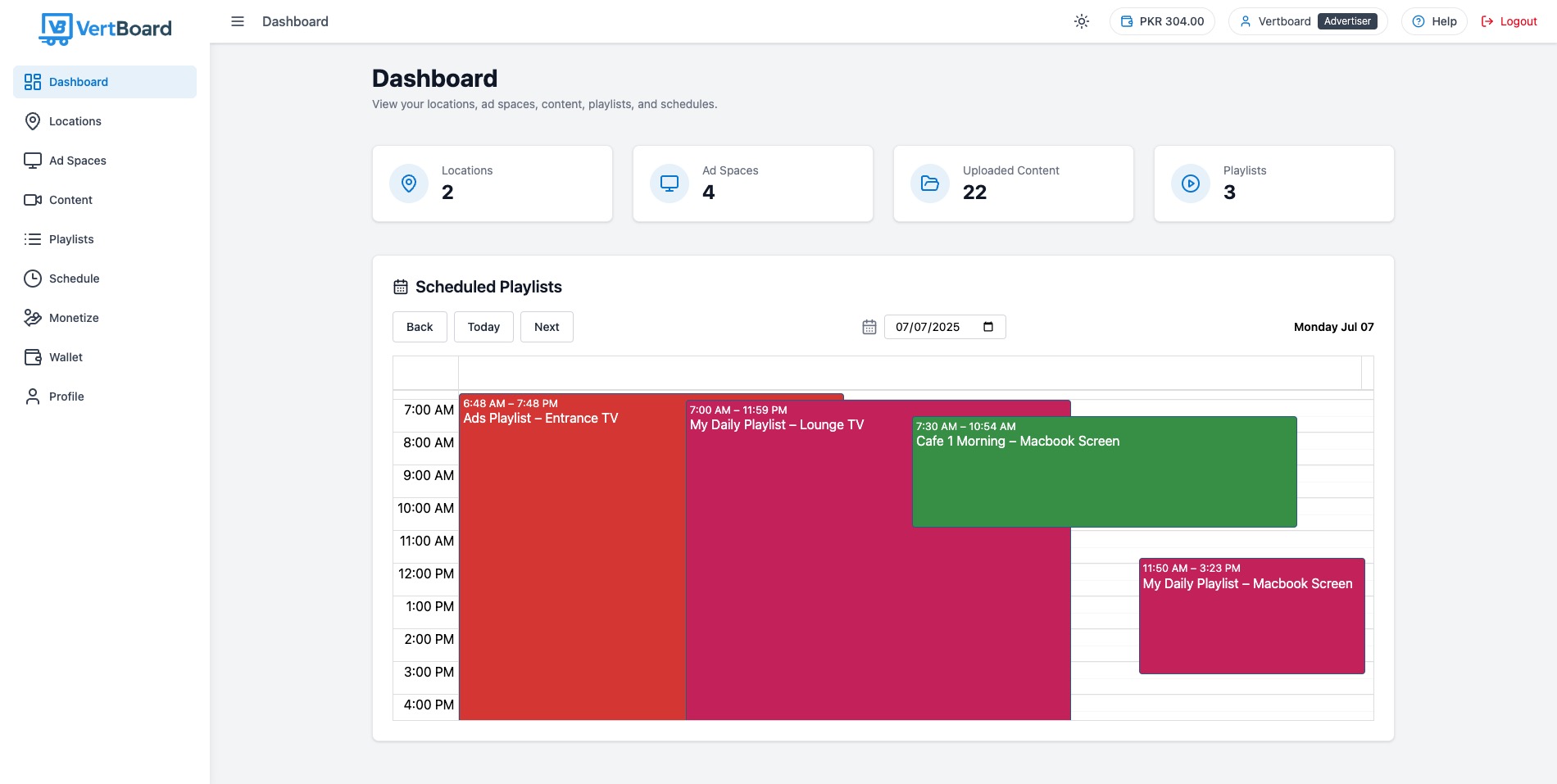Click the VertBoard logo

click(x=106, y=29)
